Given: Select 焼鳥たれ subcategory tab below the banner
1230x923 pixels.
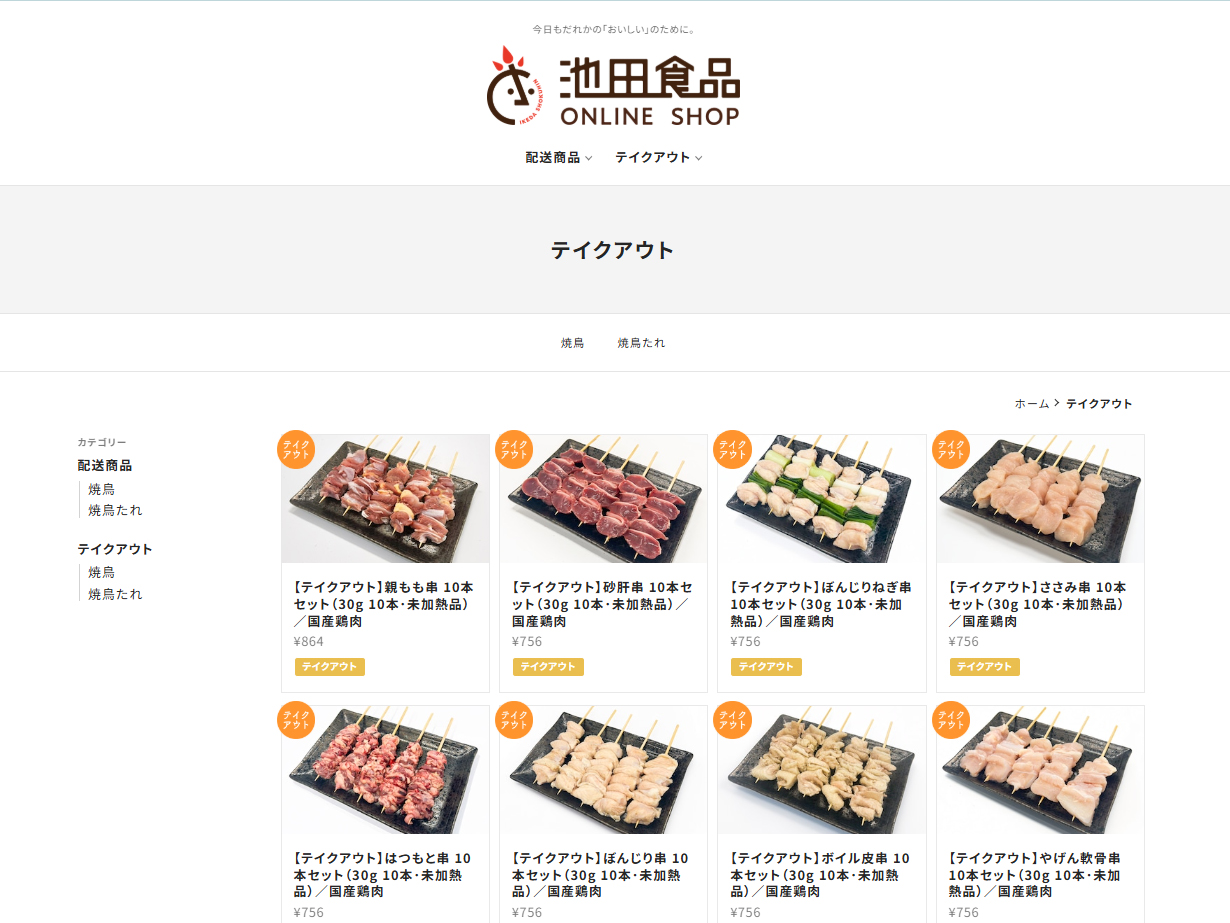Looking at the screenshot, I should click(641, 343).
